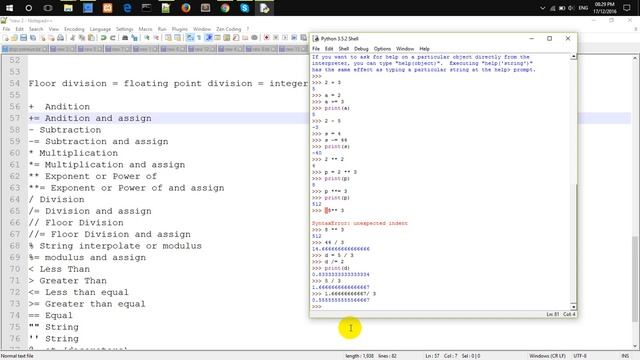Click the Zoom In icon in toolbar
Screen dimensions: 640x360
147,38
